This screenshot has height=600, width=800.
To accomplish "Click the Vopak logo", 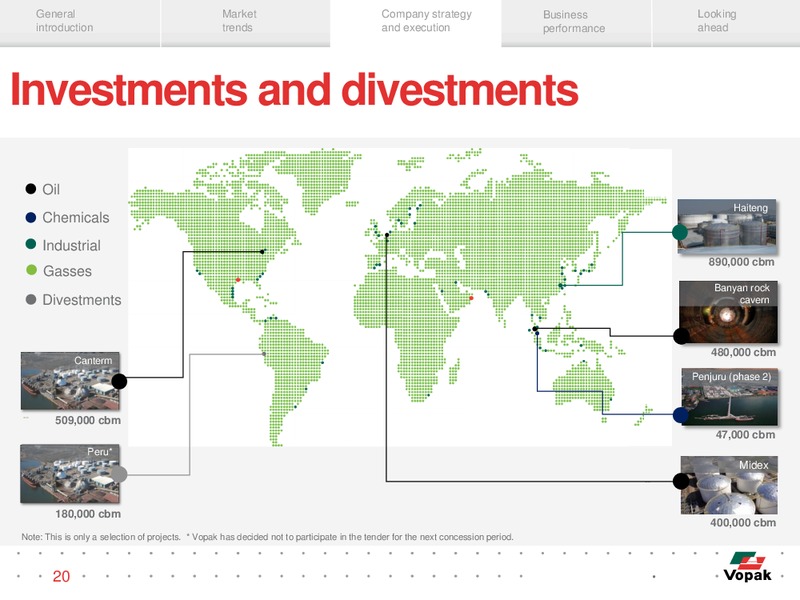I will pyautogui.click(x=748, y=567).
